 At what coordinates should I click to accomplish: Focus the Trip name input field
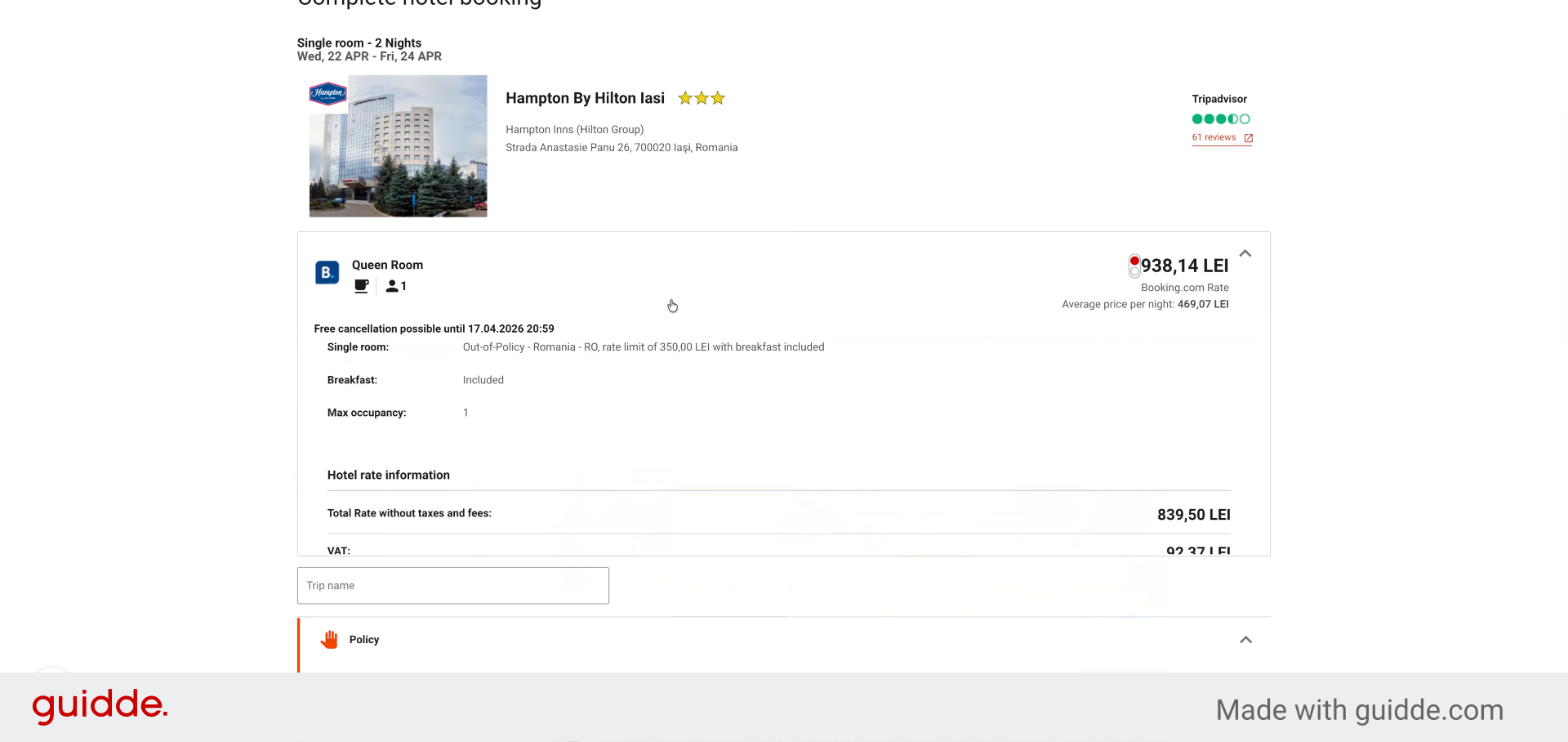(453, 586)
